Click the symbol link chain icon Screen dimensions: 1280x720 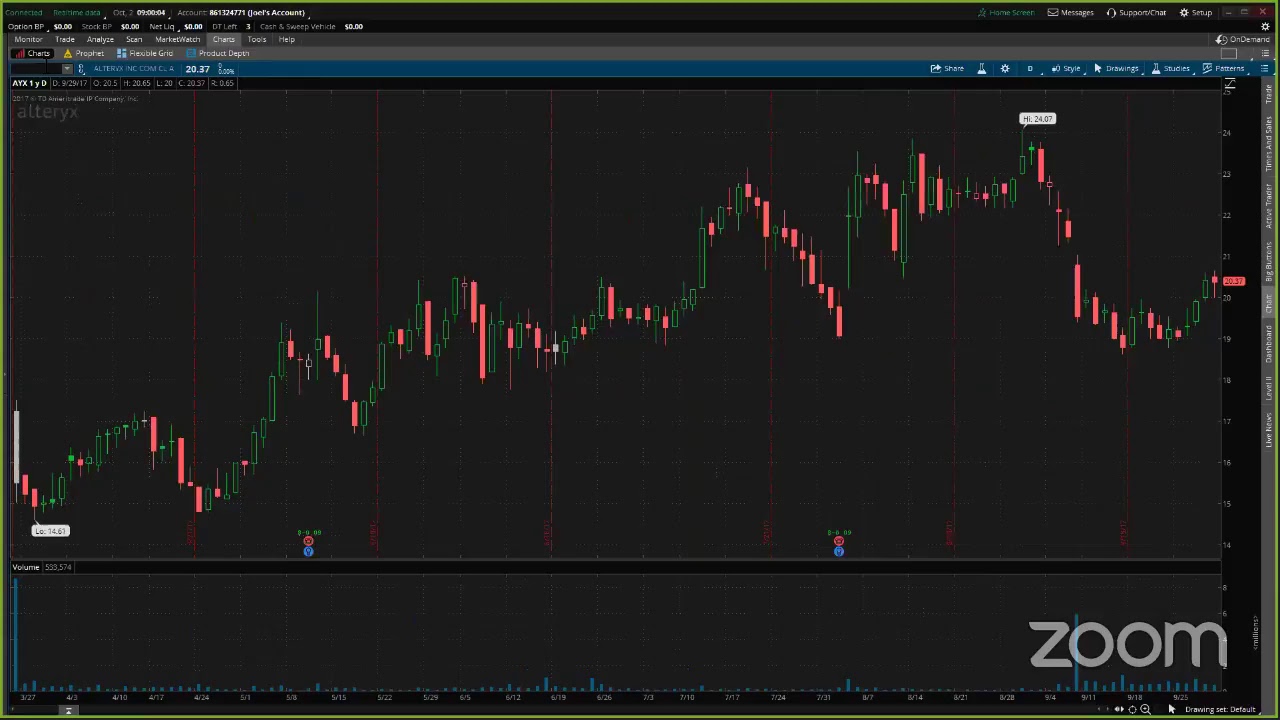point(81,69)
